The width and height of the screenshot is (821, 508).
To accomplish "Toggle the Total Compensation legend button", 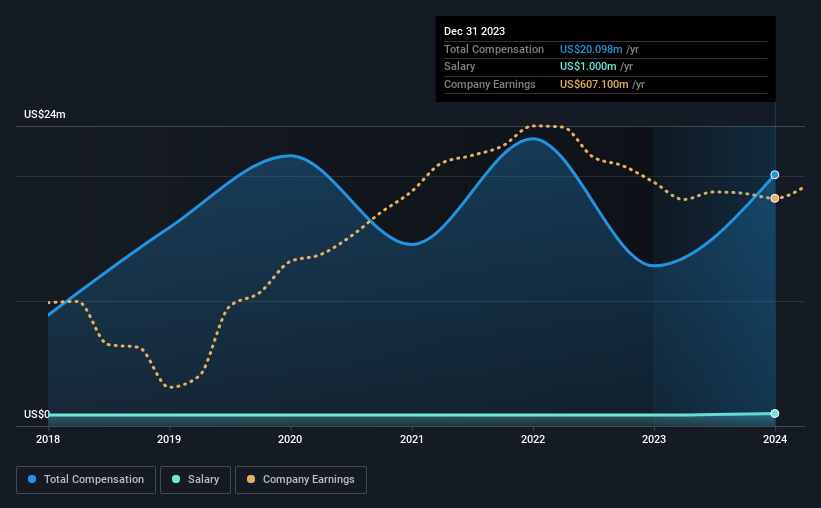I will click(86, 480).
